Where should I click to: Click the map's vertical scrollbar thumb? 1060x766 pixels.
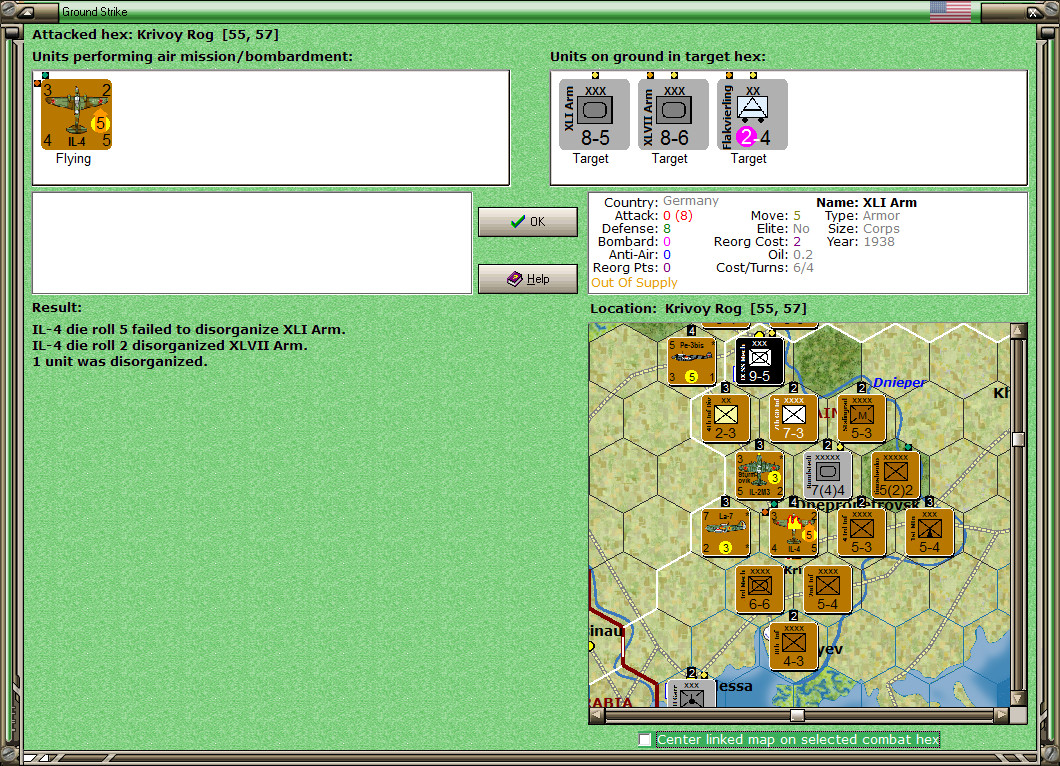pyautogui.click(x=1018, y=439)
